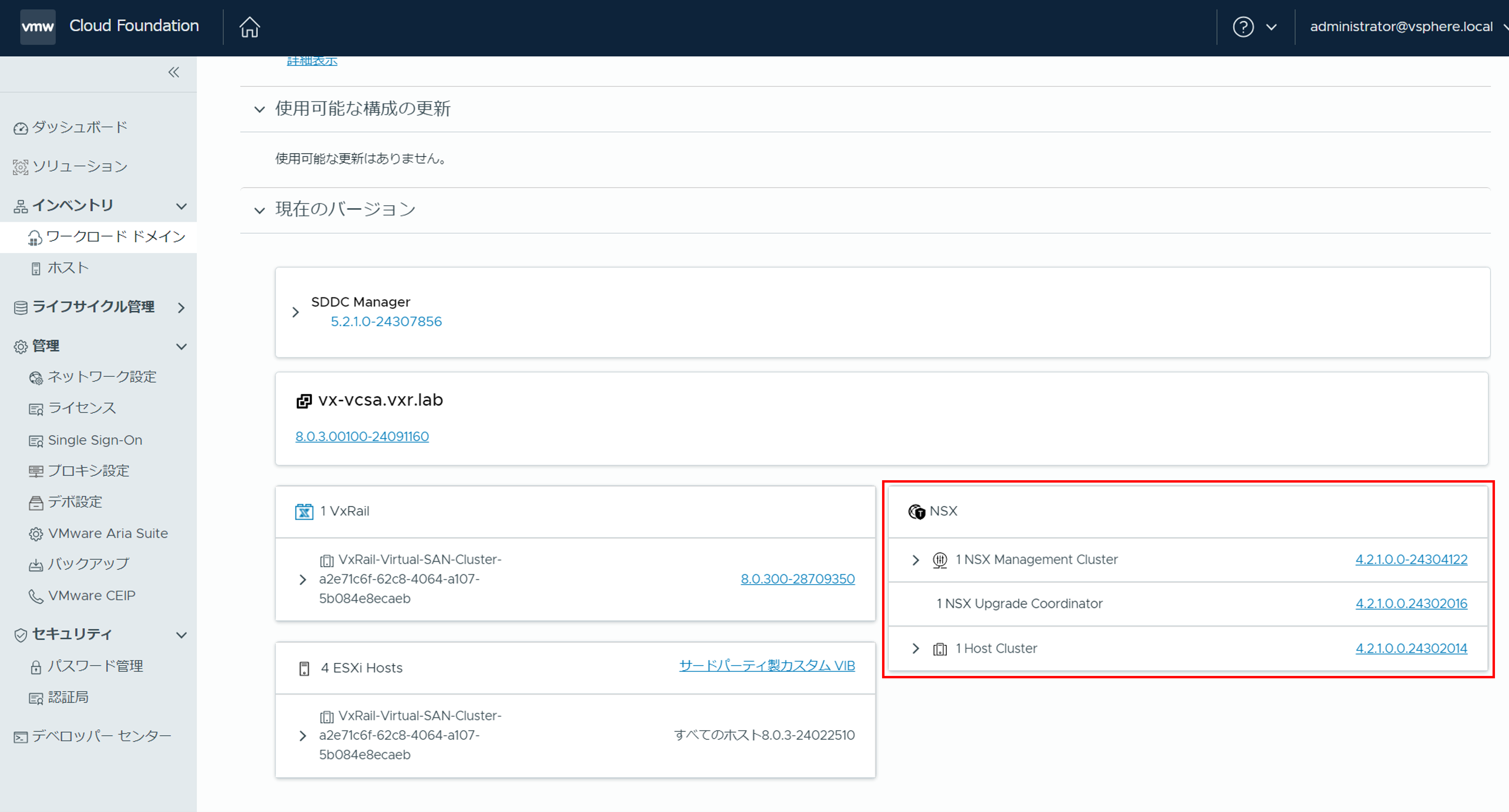The width and height of the screenshot is (1509, 812).
Task: Click the Single Sign-On icon
Action: (36, 441)
